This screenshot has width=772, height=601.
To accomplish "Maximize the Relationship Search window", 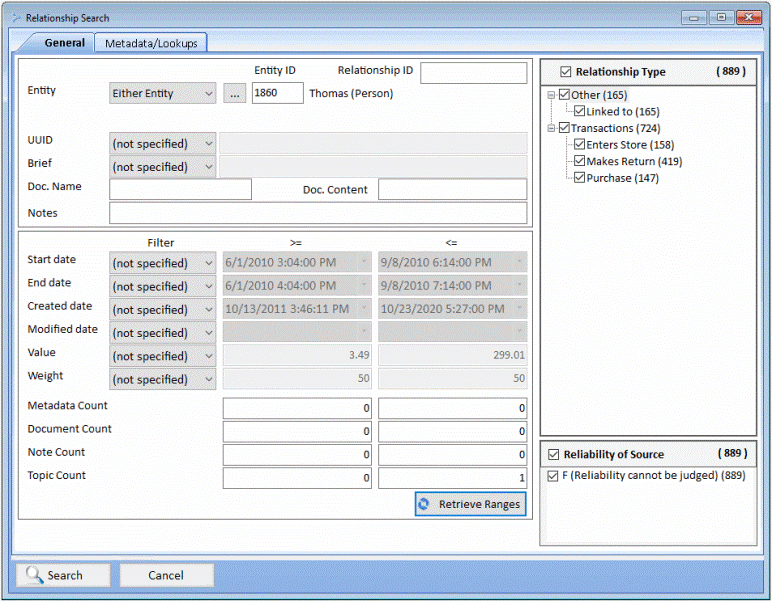I will pos(720,17).
